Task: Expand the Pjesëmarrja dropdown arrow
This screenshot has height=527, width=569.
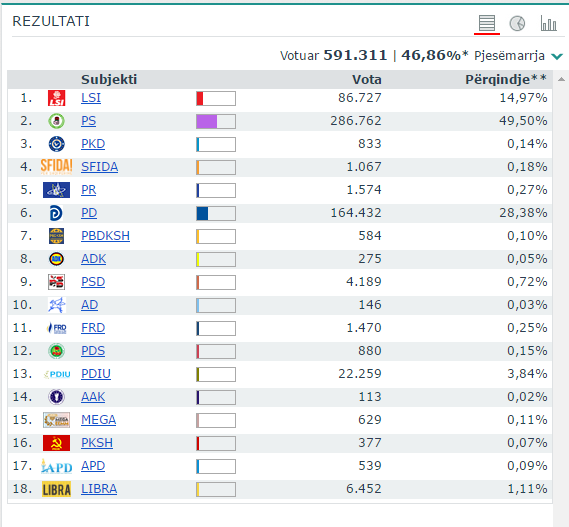Action: (557, 56)
